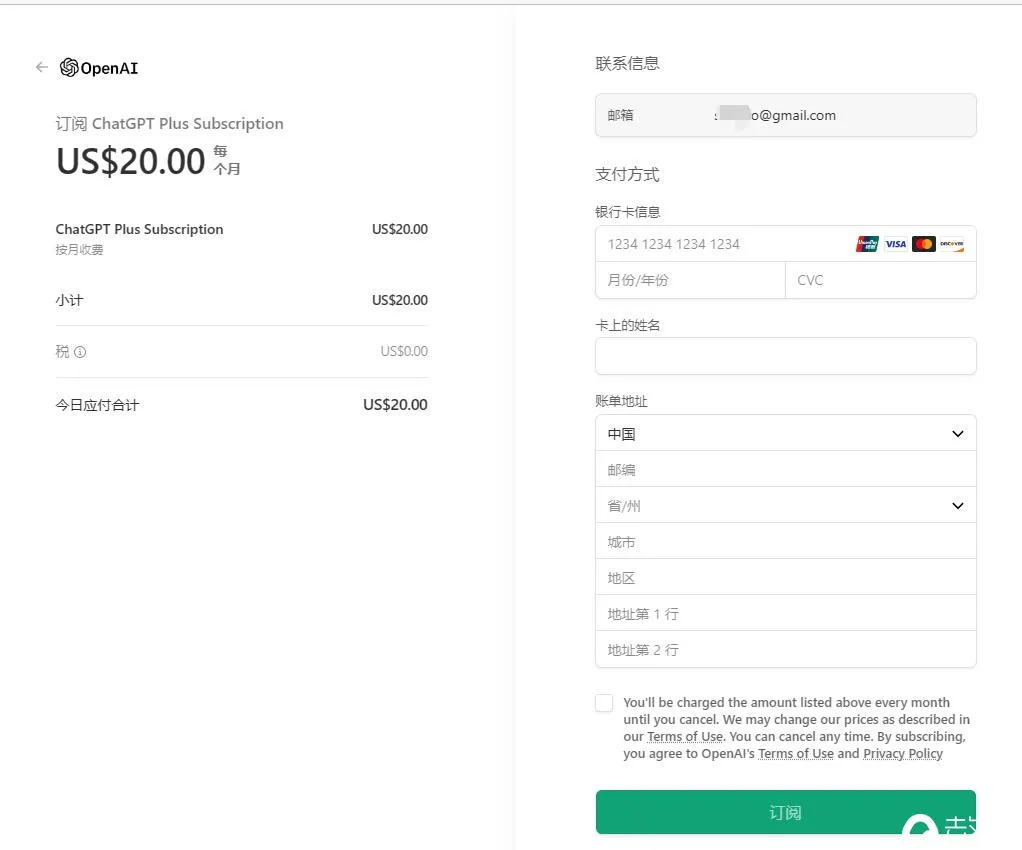Focus the 地址第 2 行 field
Viewport: 1022px width, 850px height.
click(x=785, y=649)
